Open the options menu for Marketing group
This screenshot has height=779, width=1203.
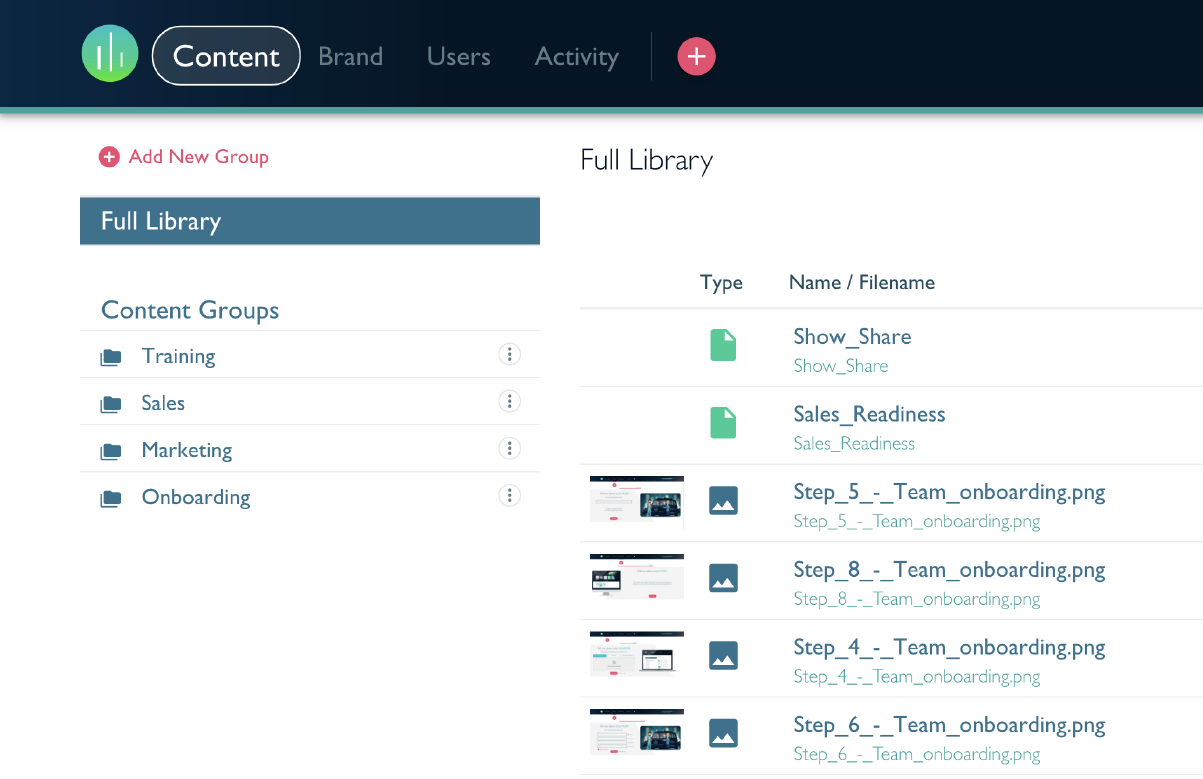coord(510,448)
